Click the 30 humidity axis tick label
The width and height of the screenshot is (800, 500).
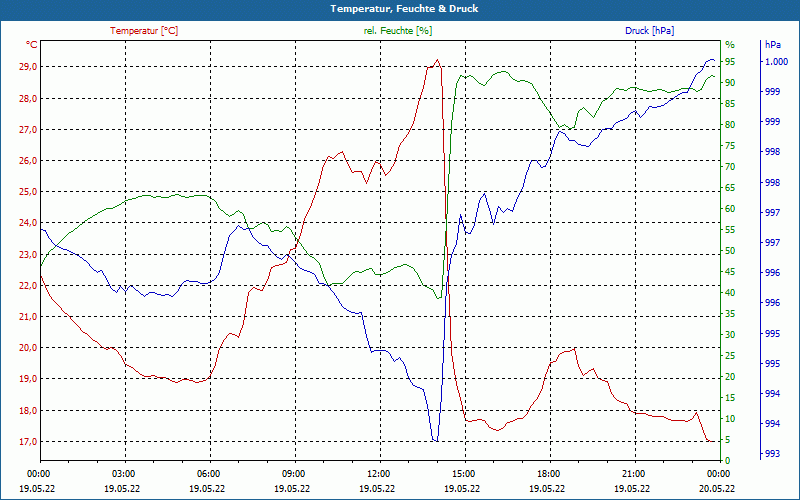(x=730, y=335)
